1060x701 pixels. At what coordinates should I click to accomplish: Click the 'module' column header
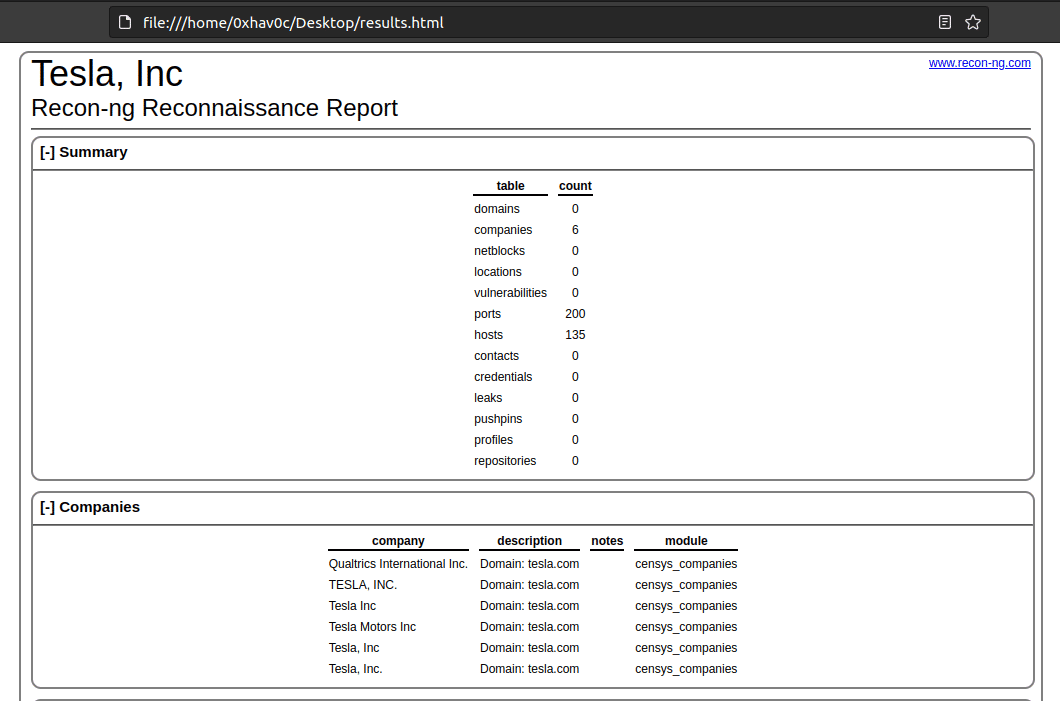click(x=686, y=541)
